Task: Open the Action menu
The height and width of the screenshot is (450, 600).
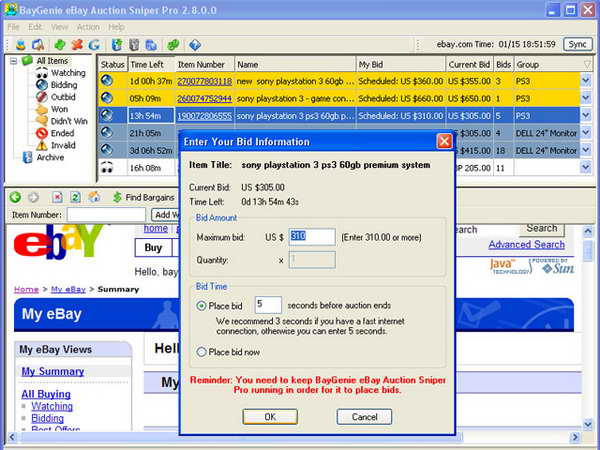Action: [x=88, y=27]
